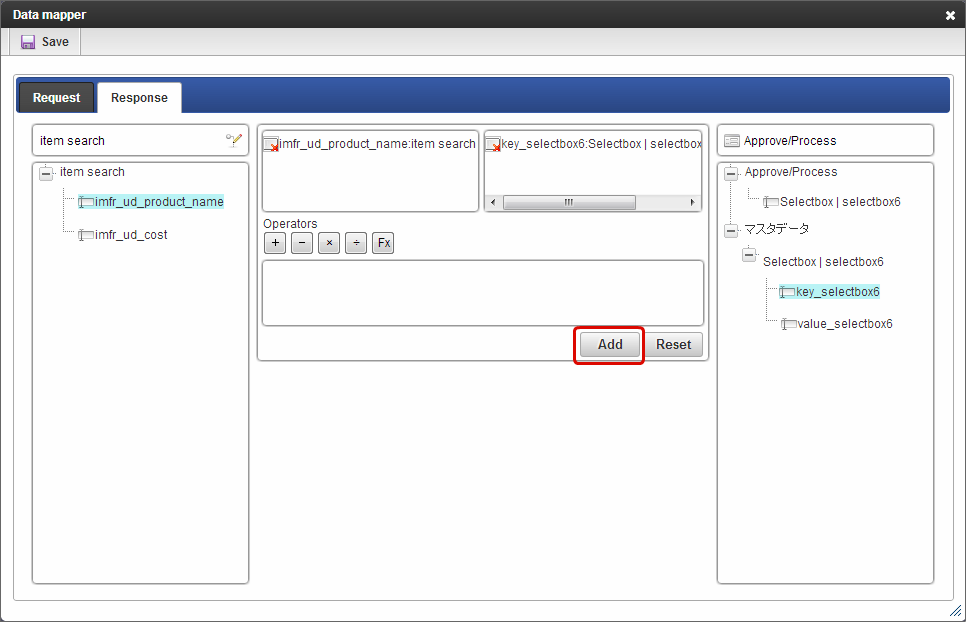Click the Add button
966x622 pixels.
610,345
